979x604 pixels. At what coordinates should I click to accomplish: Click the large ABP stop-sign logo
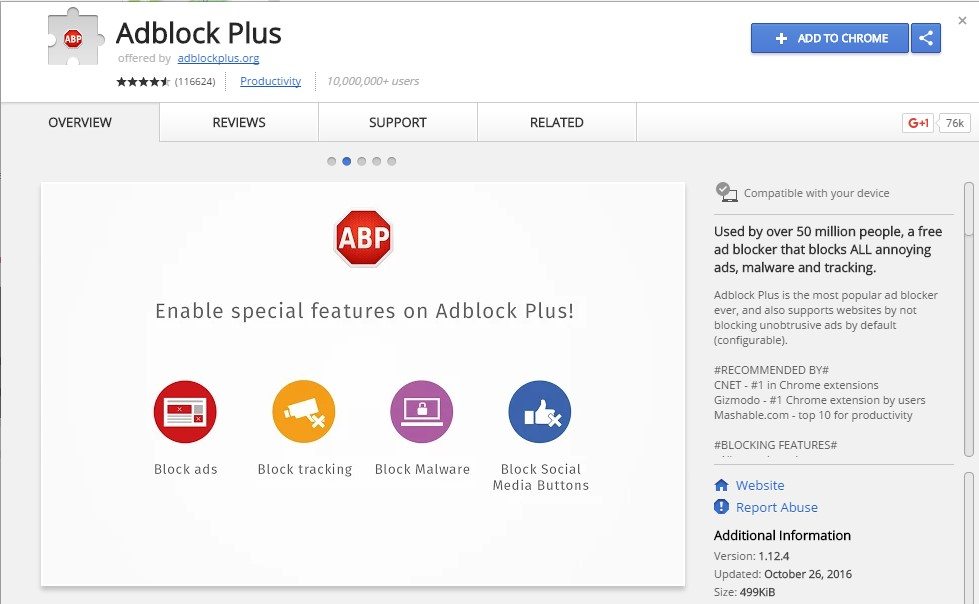pos(363,238)
